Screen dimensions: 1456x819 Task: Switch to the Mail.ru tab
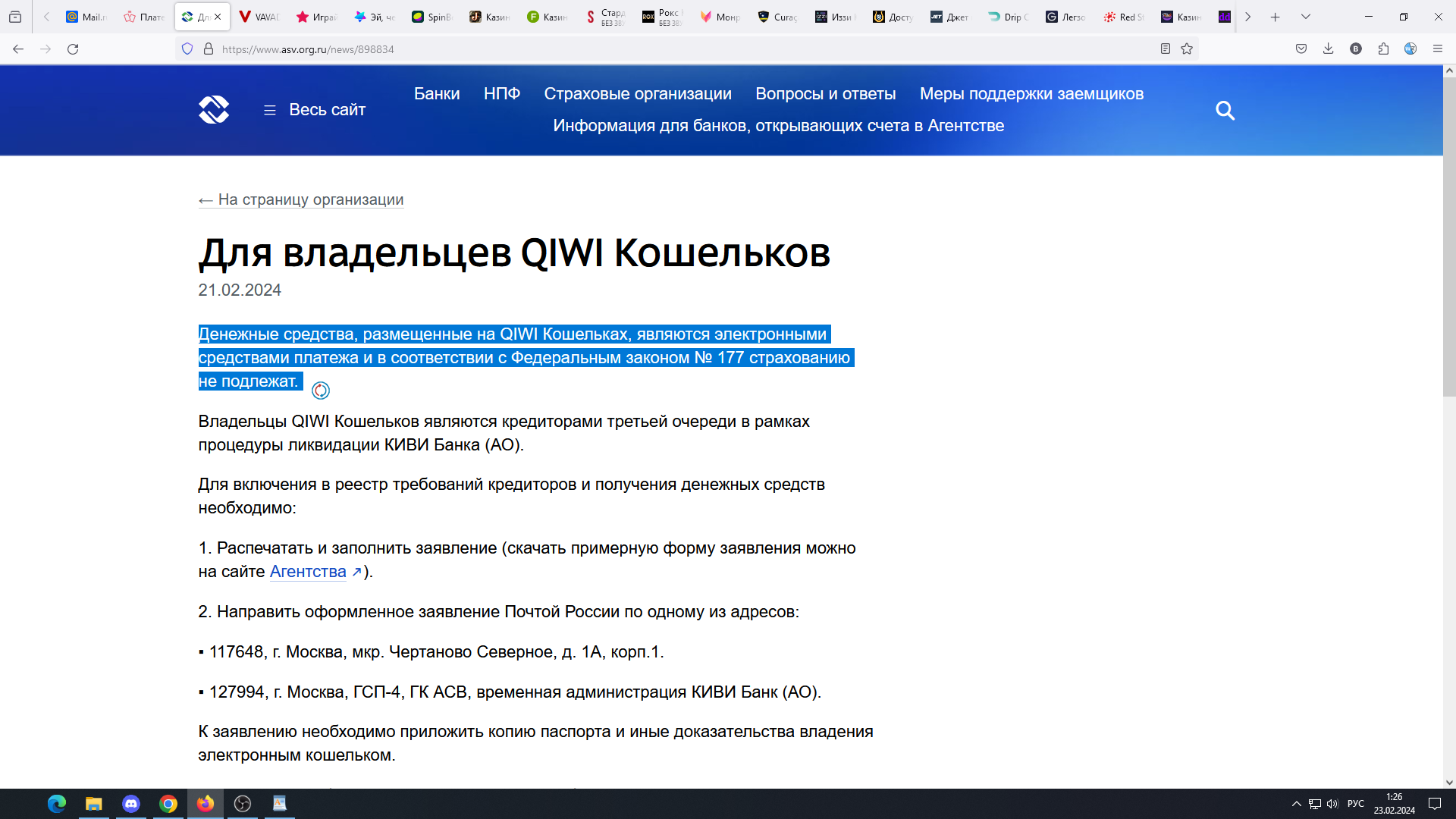(86, 17)
